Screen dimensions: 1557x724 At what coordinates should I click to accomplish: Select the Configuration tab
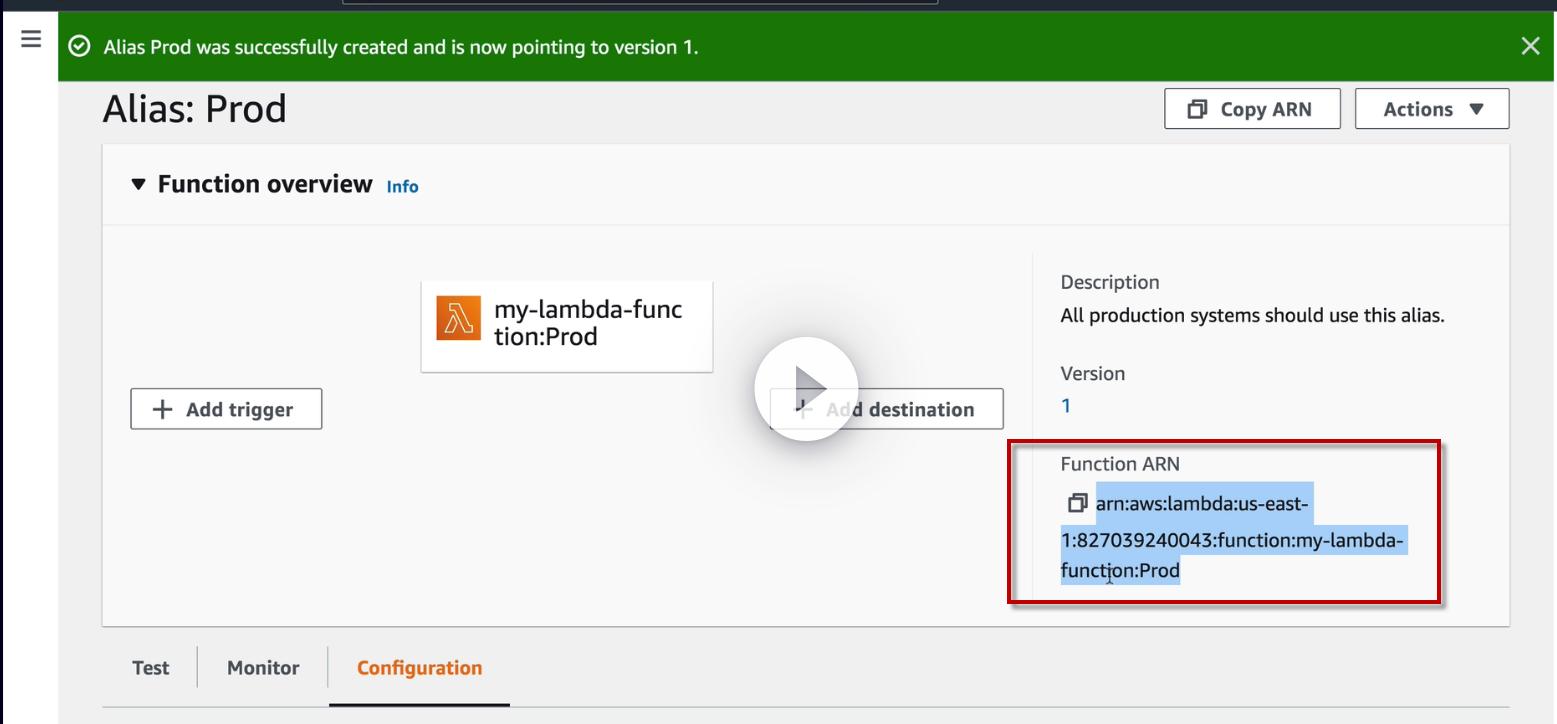(x=419, y=668)
